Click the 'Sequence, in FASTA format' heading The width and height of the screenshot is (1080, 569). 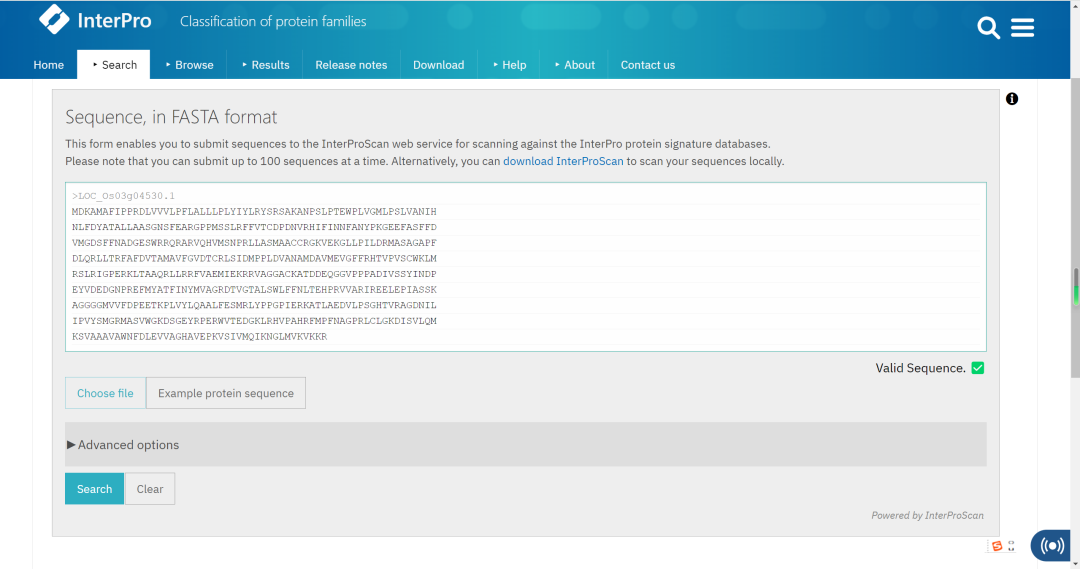(x=171, y=117)
